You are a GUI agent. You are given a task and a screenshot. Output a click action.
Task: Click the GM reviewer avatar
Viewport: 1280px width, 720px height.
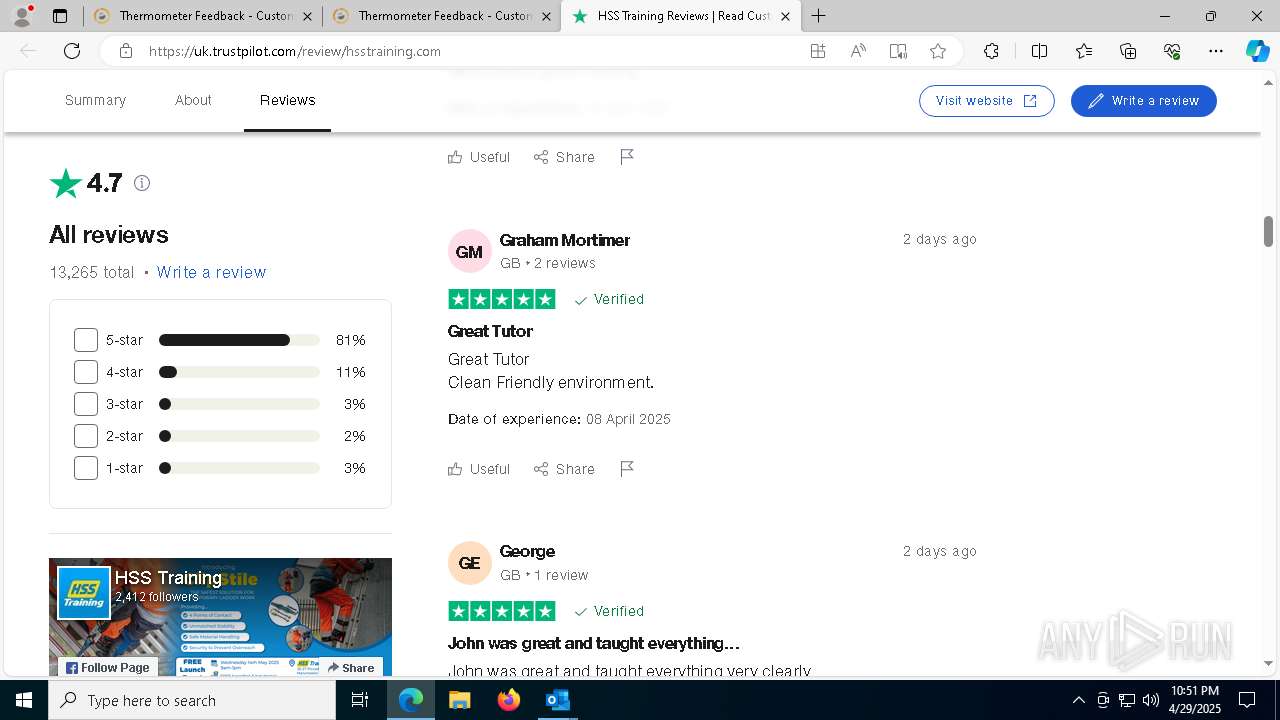tap(469, 251)
